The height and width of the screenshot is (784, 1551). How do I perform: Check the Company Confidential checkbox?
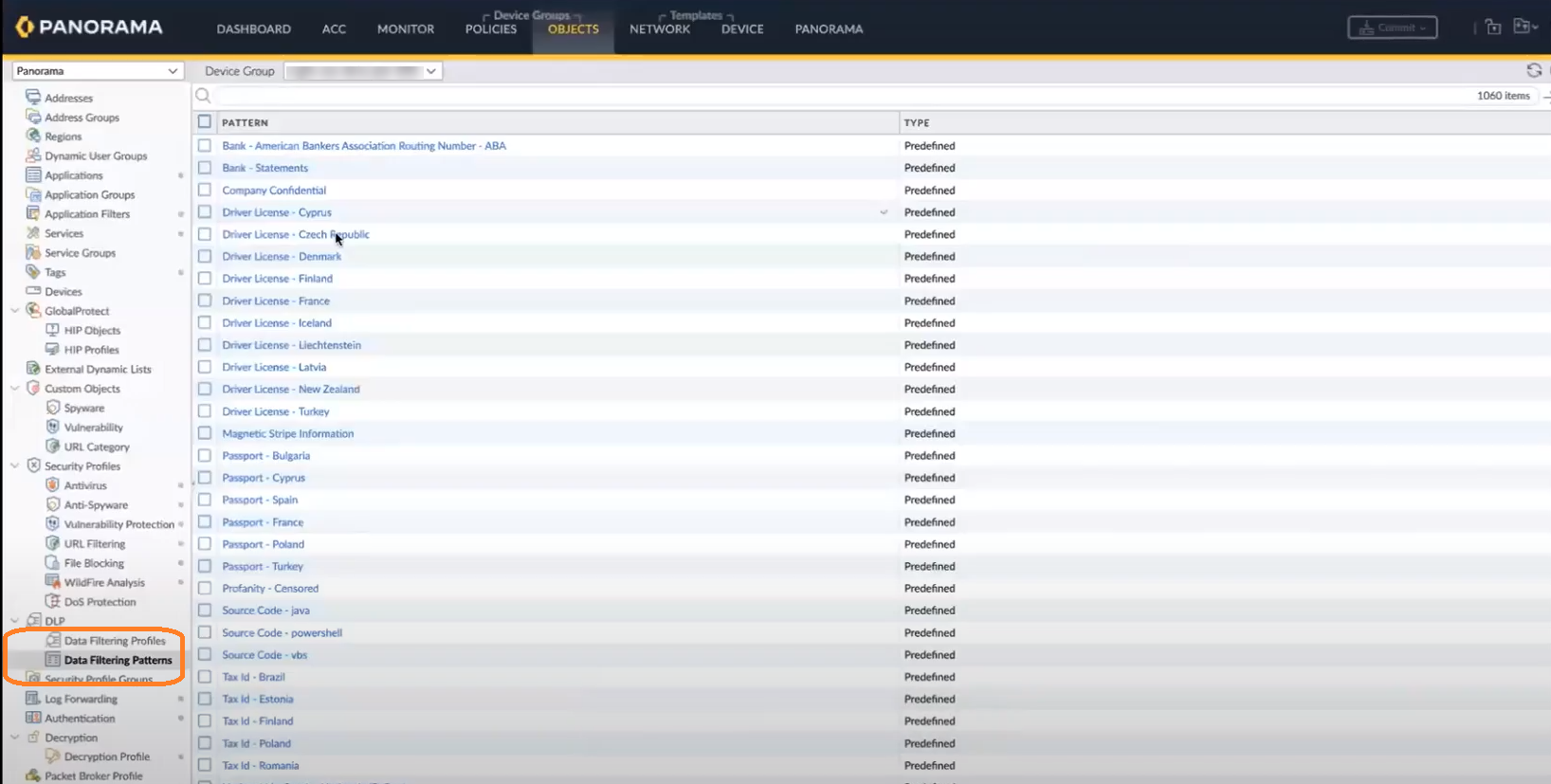(205, 190)
